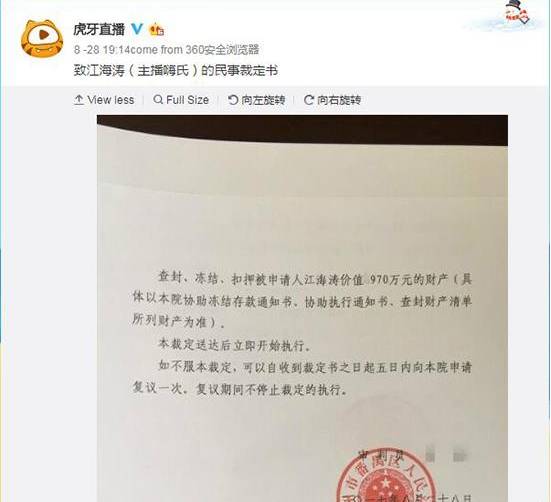This screenshot has height=502, width=551.
Task: Rotate the image left with 向左旋转
Action: pyautogui.click(x=257, y=100)
